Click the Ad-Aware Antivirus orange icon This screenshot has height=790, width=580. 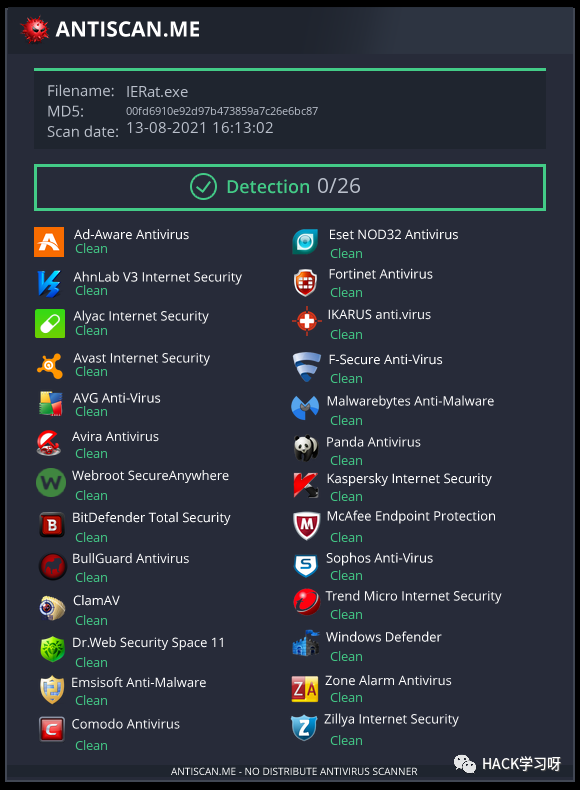tap(49, 242)
